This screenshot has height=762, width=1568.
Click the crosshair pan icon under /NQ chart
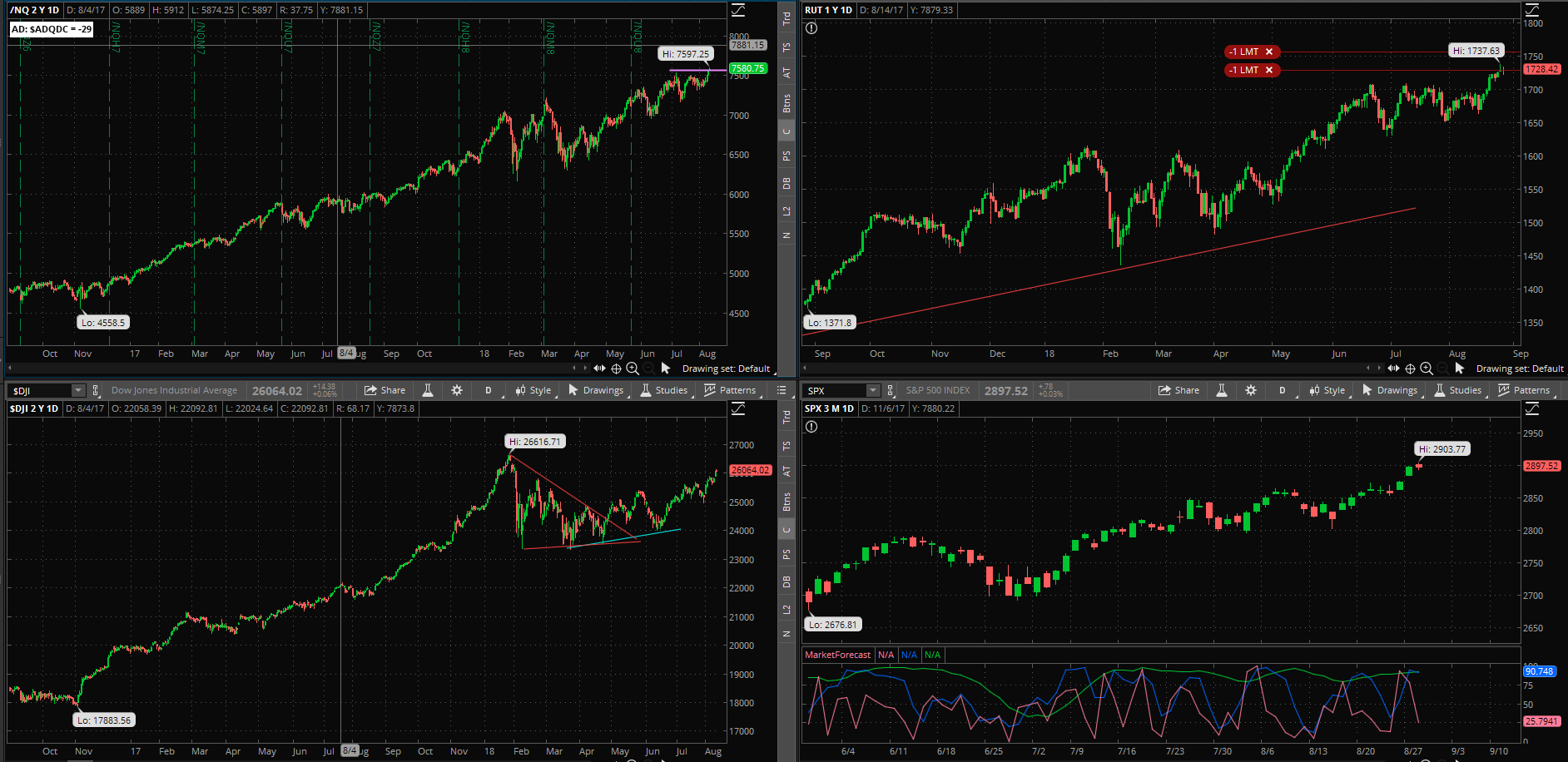pos(616,369)
